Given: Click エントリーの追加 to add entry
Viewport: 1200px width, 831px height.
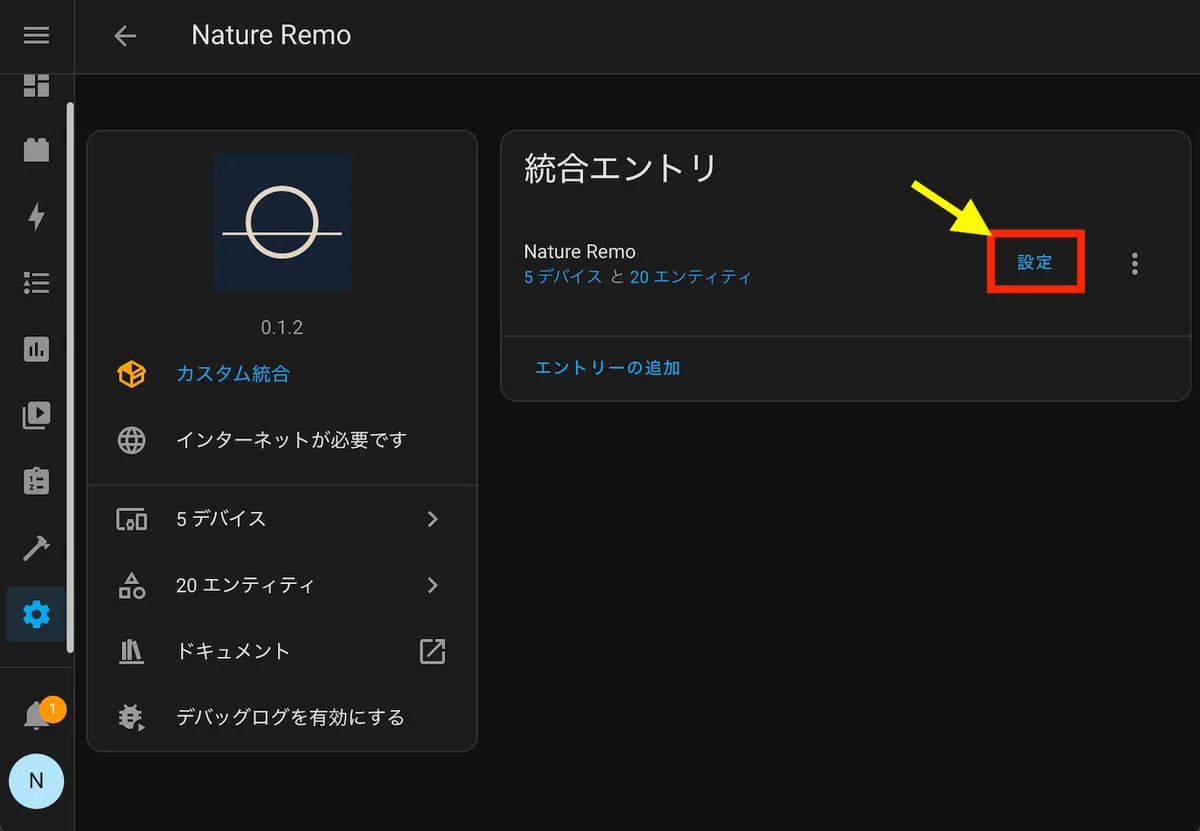Looking at the screenshot, I should tap(608, 368).
